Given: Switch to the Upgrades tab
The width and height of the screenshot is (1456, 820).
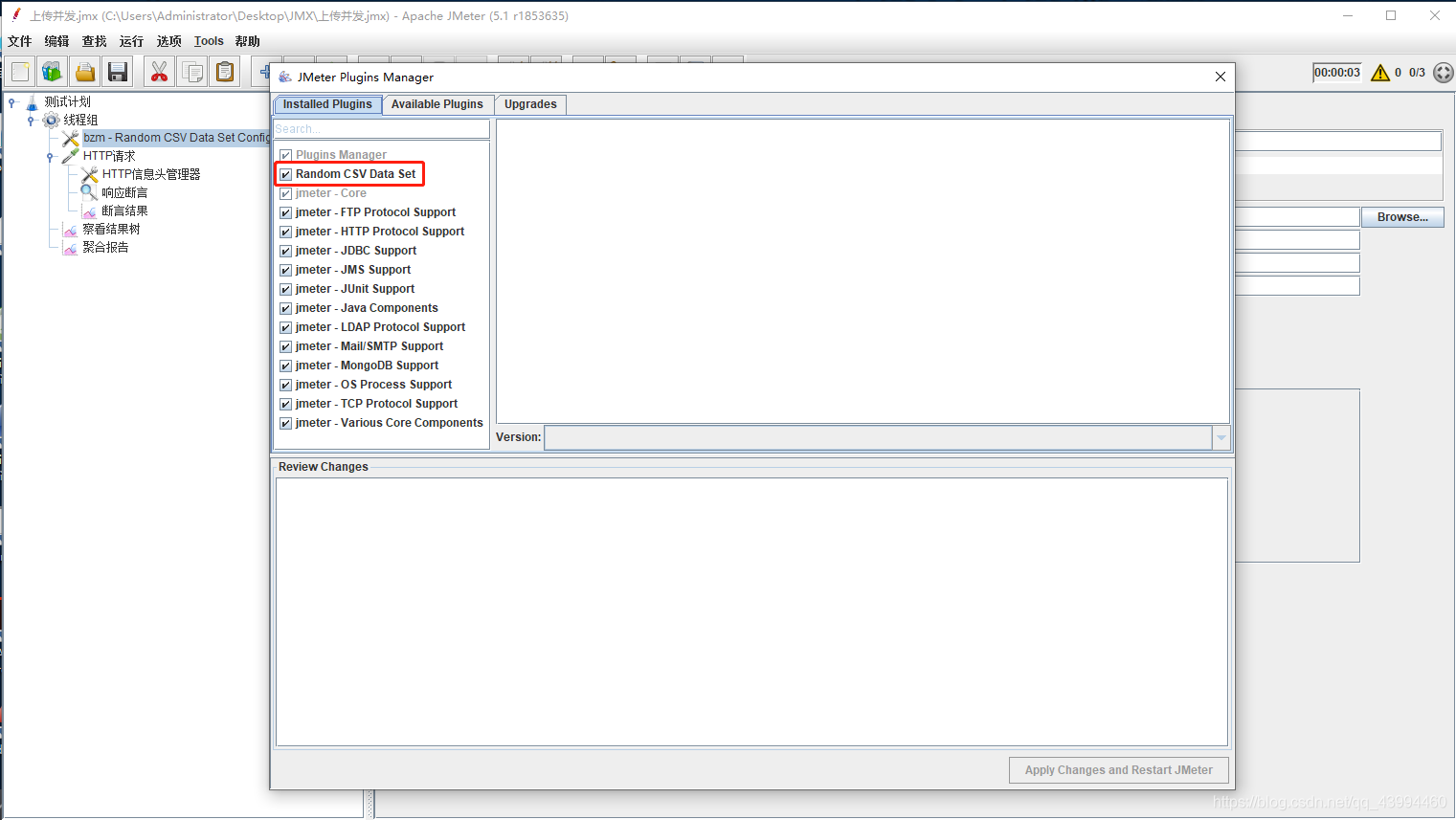Looking at the screenshot, I should pos(530,104).
